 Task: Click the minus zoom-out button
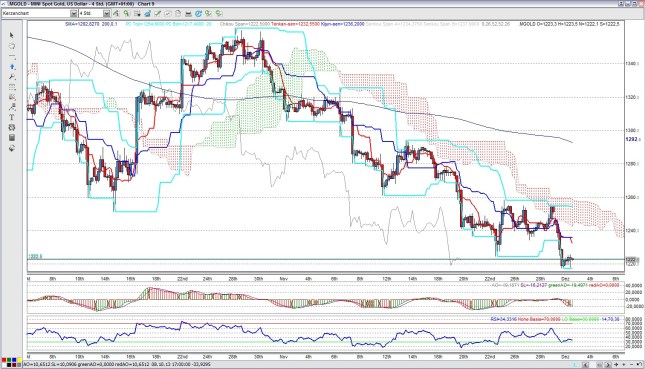(632, 364)
